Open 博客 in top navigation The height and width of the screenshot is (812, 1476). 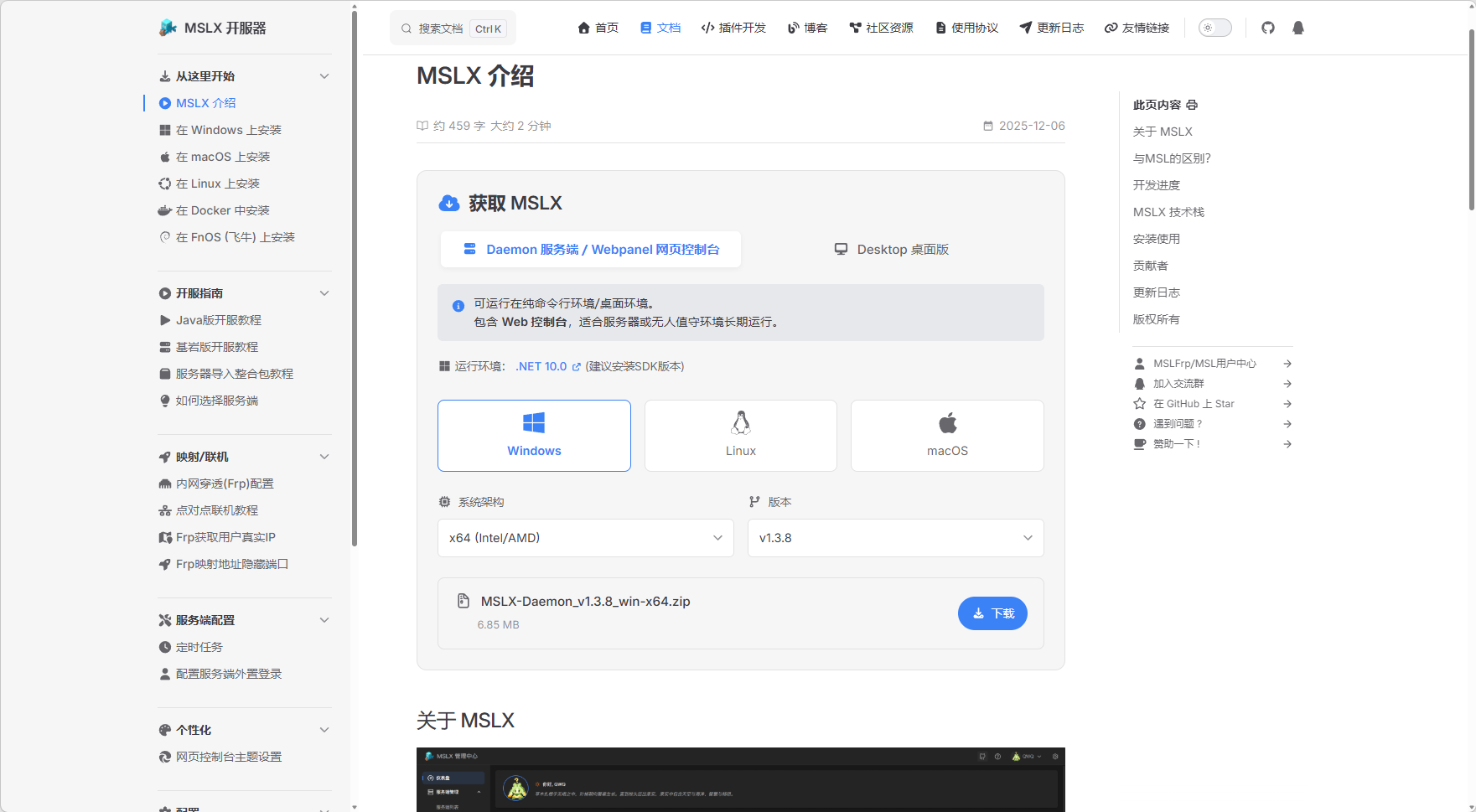[808, 28]
